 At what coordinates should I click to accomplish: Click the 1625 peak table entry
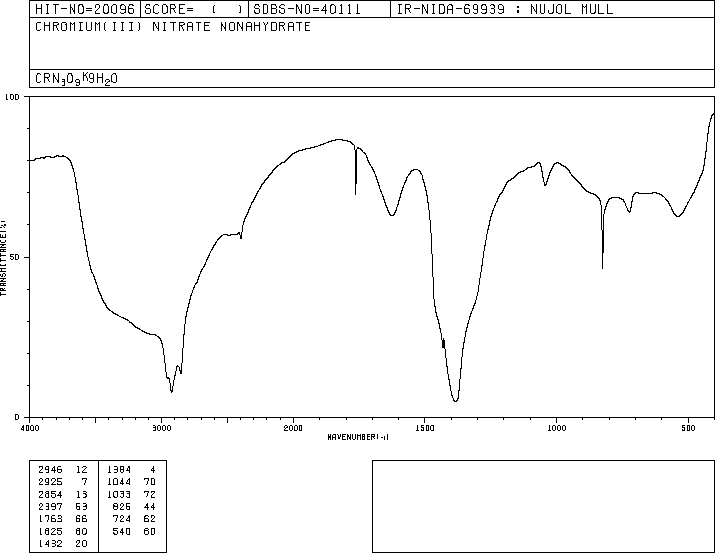coord(62,532)
